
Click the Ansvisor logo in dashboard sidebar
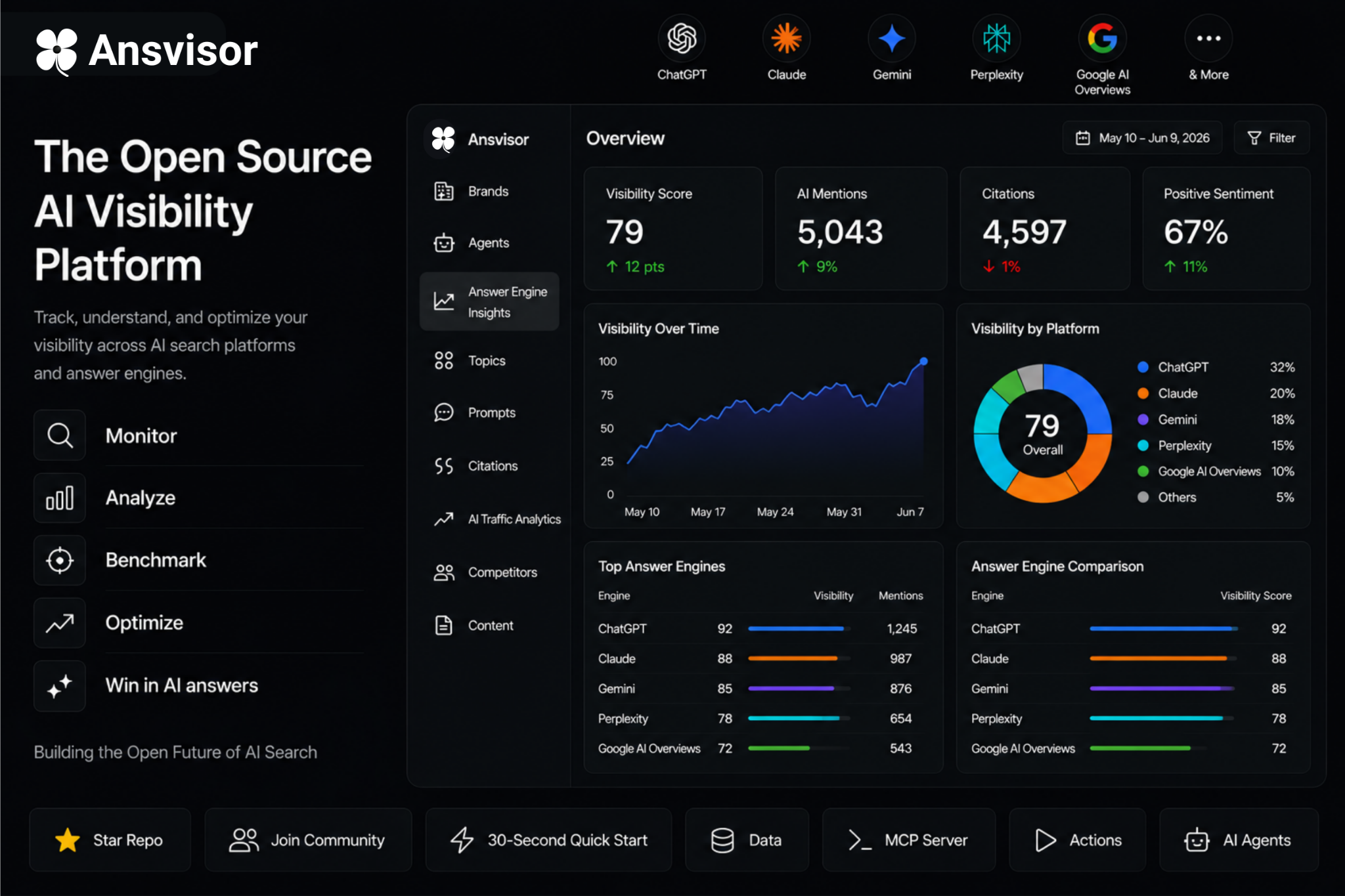(443, 139)
